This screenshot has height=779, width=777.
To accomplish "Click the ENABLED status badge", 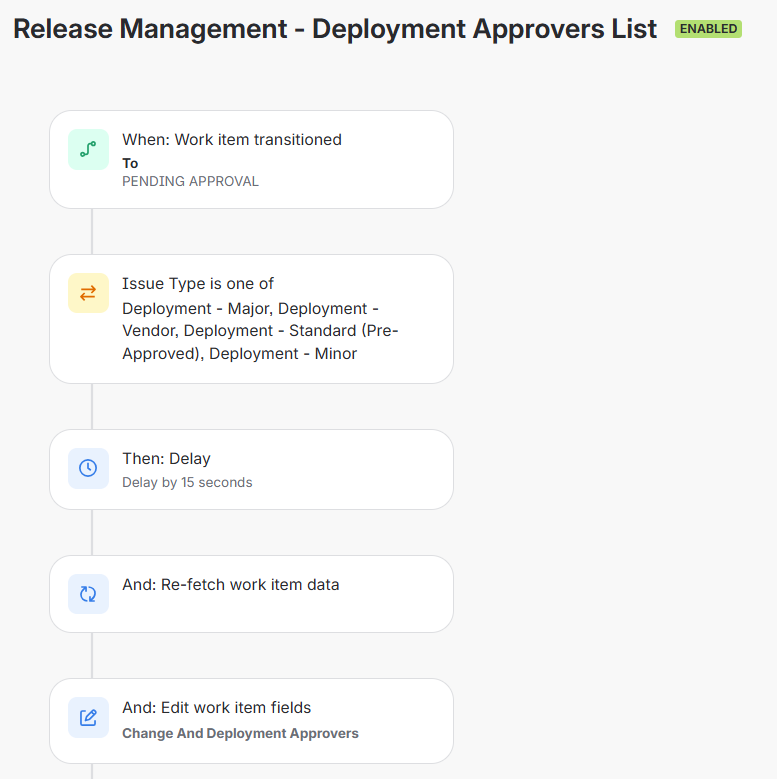I will [x=708, y=29].
